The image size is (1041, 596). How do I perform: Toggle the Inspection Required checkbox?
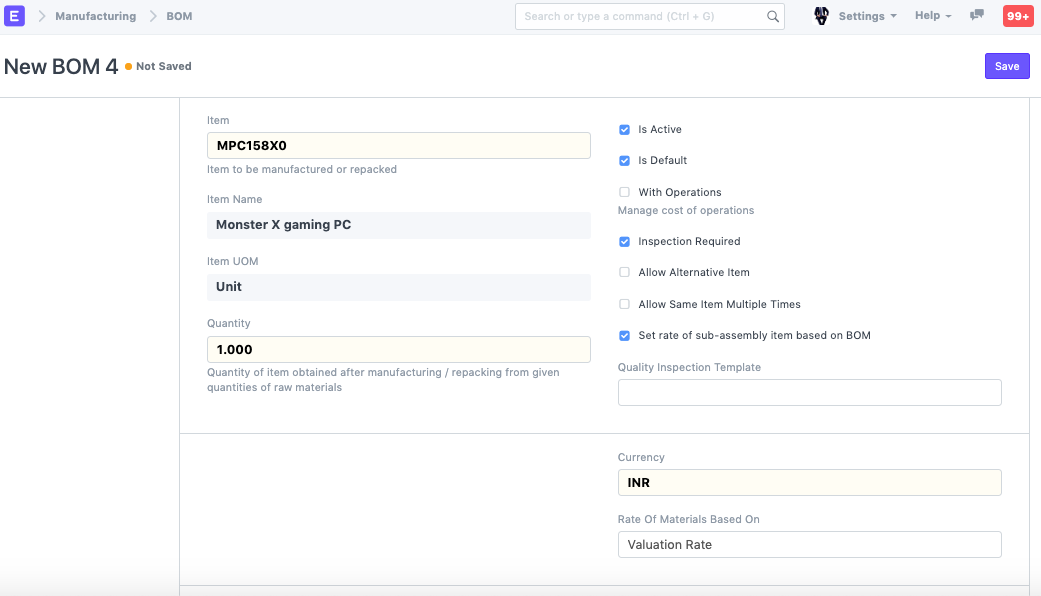(624, 242)
